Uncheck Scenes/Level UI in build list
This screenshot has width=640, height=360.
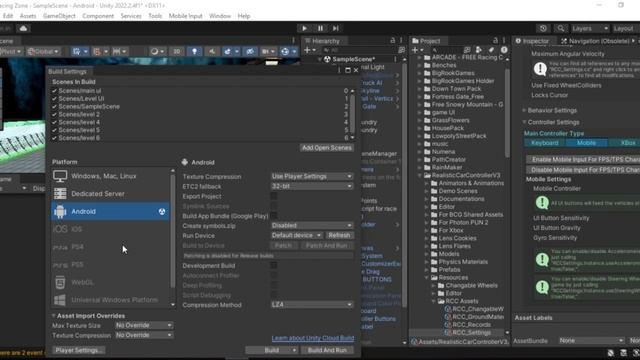54,98
